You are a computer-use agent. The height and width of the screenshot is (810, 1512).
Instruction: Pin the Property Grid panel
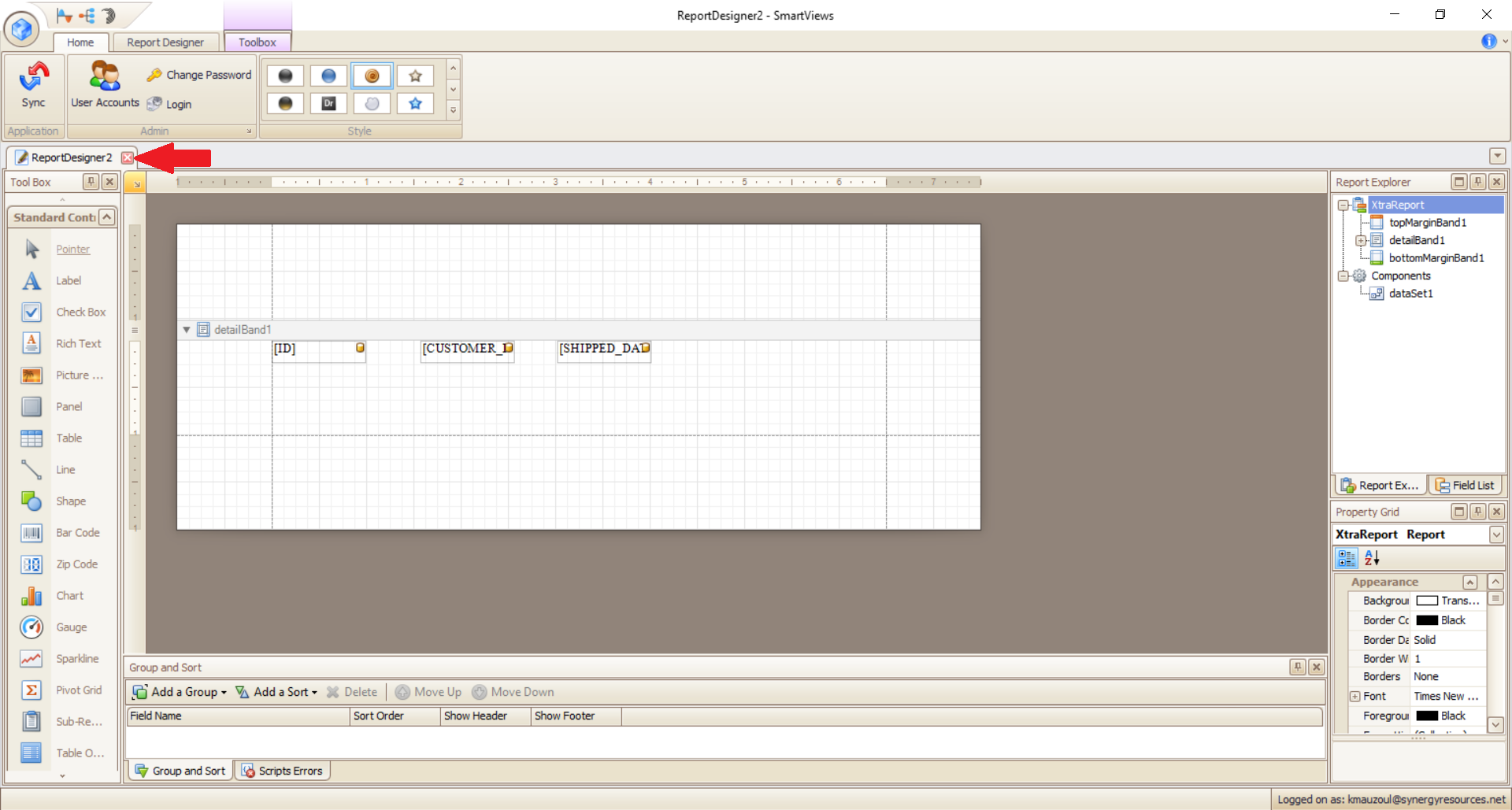tap(1478, 512)
